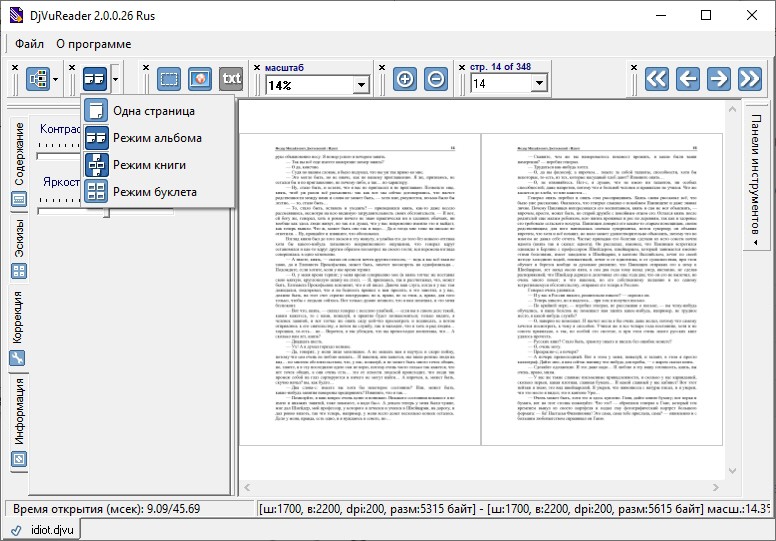Jump to the first page with double-left arrows
This screenshot has width=776, height=541.
656,79
